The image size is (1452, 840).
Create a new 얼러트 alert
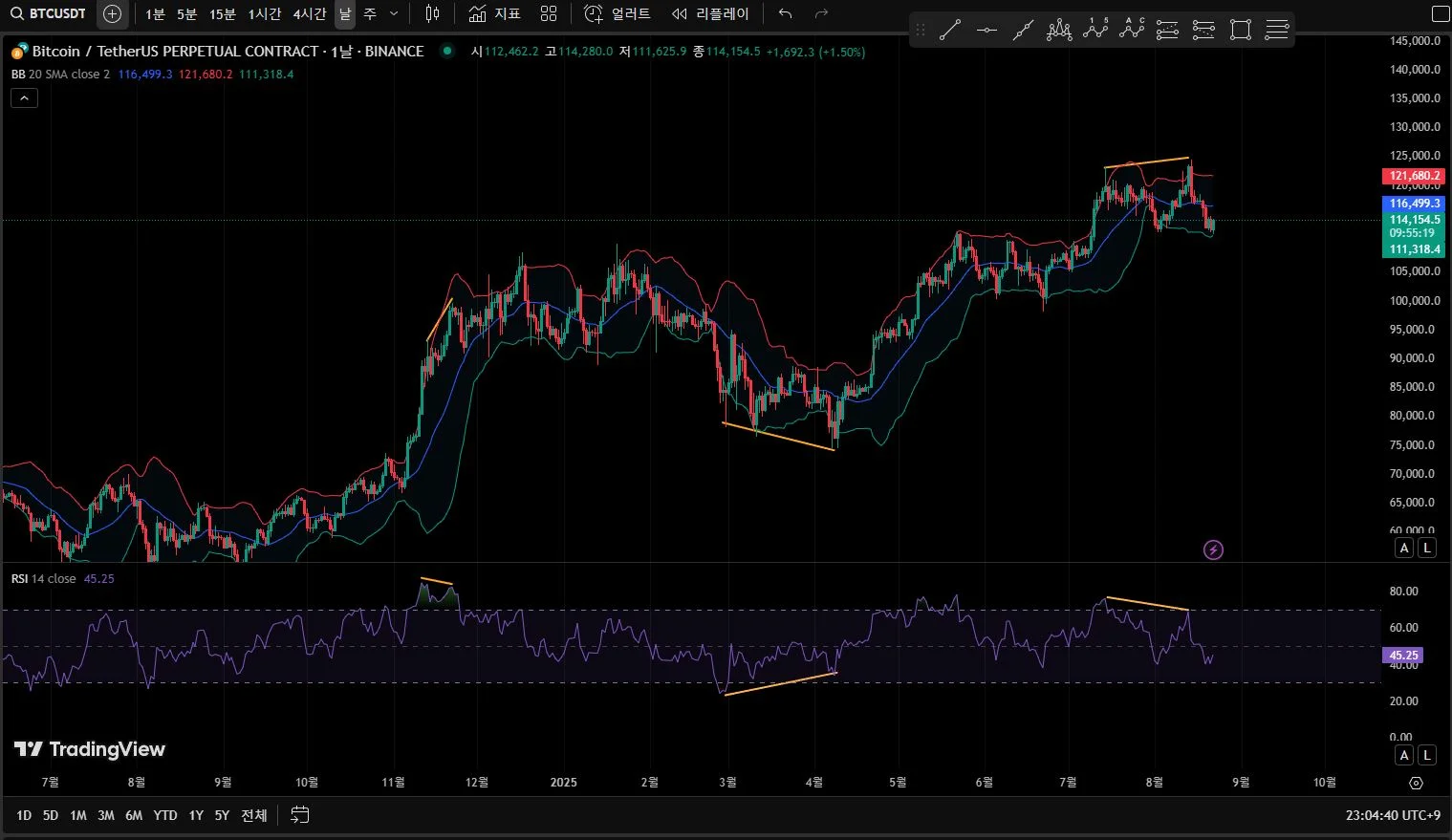pos(618,13)
